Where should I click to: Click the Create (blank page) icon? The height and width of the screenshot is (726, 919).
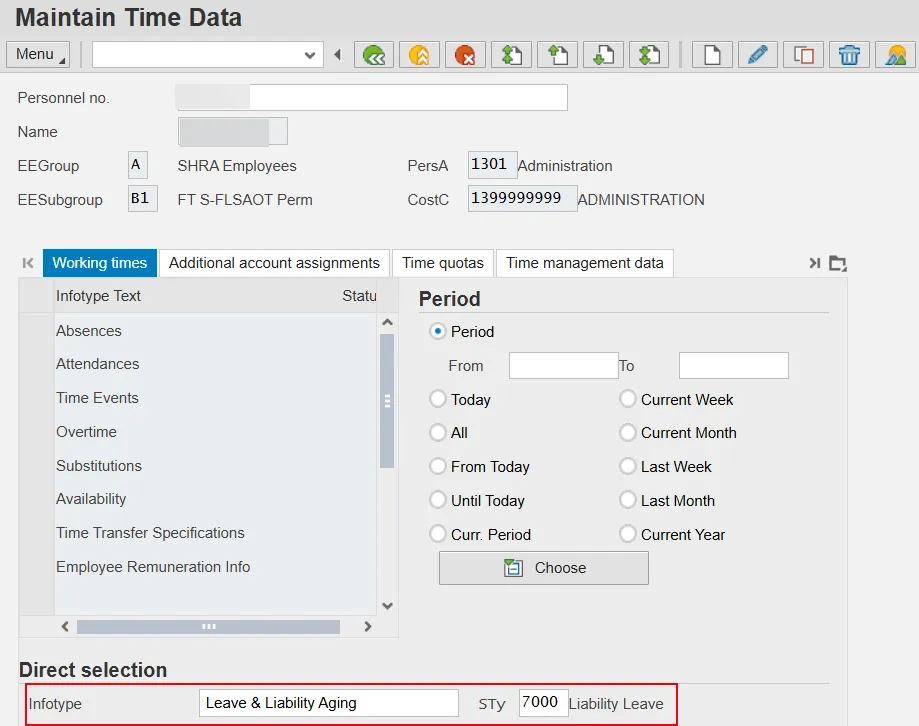[711, 55]
